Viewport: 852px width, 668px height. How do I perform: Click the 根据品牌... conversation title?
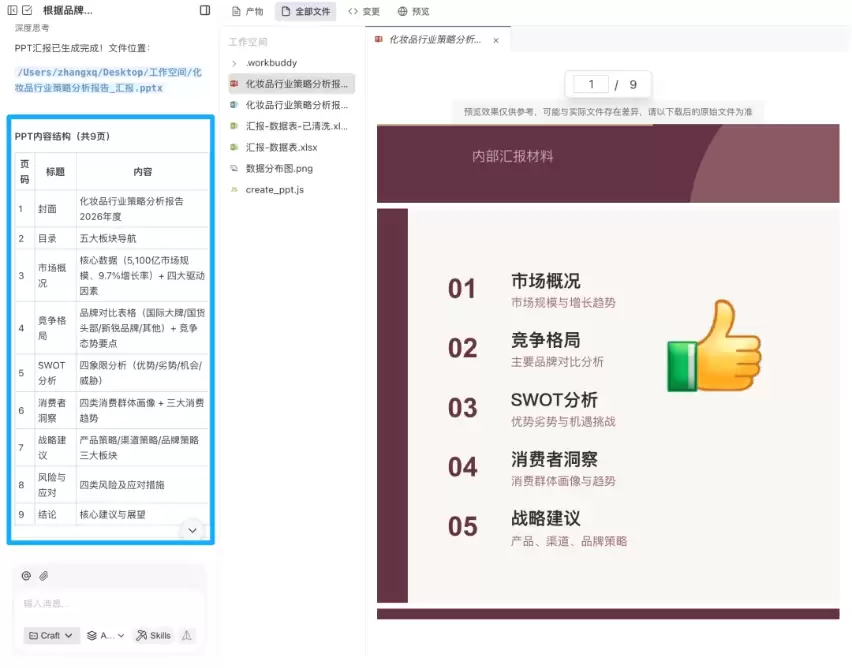tap(68, 10)
